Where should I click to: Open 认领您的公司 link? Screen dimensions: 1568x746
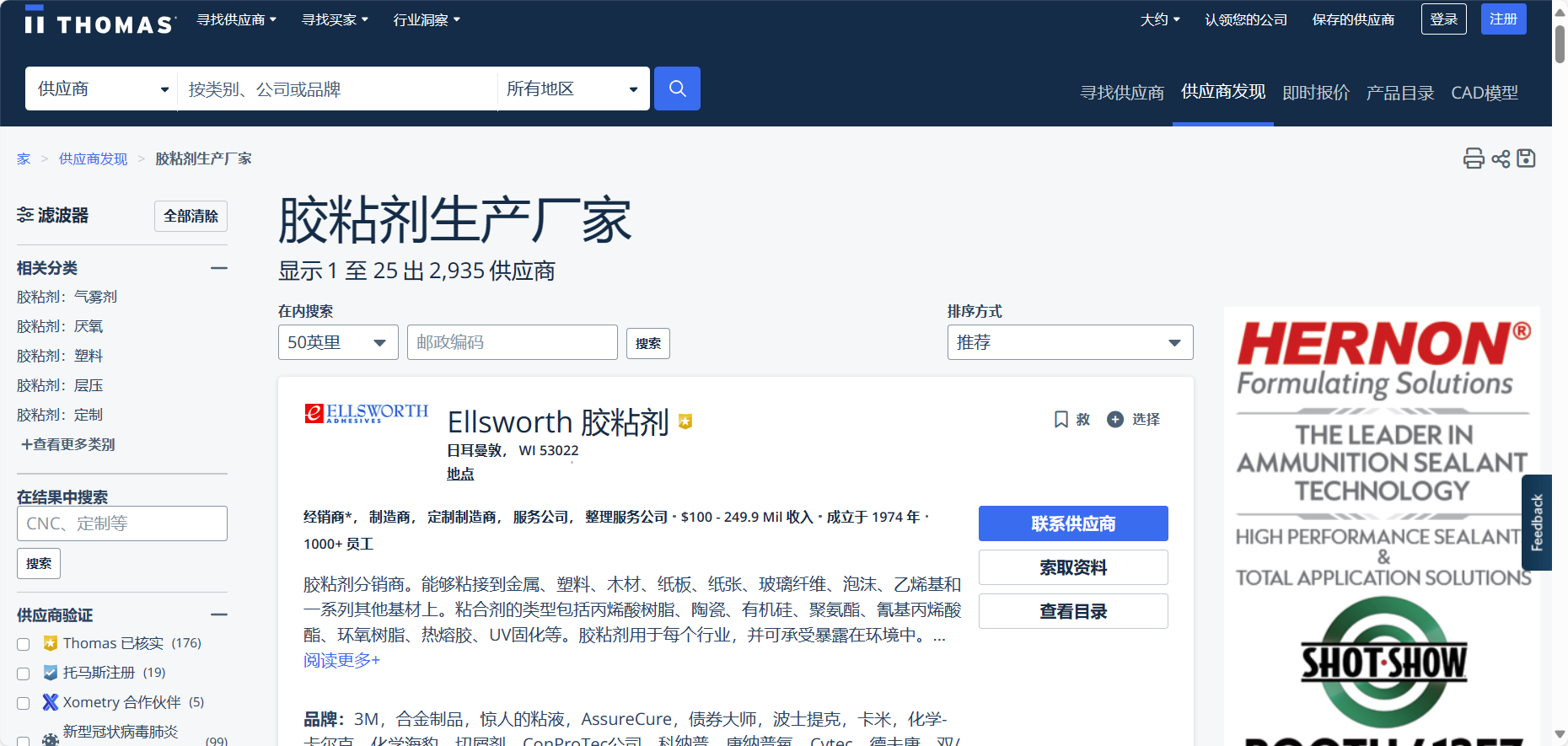coord(1246,19)
